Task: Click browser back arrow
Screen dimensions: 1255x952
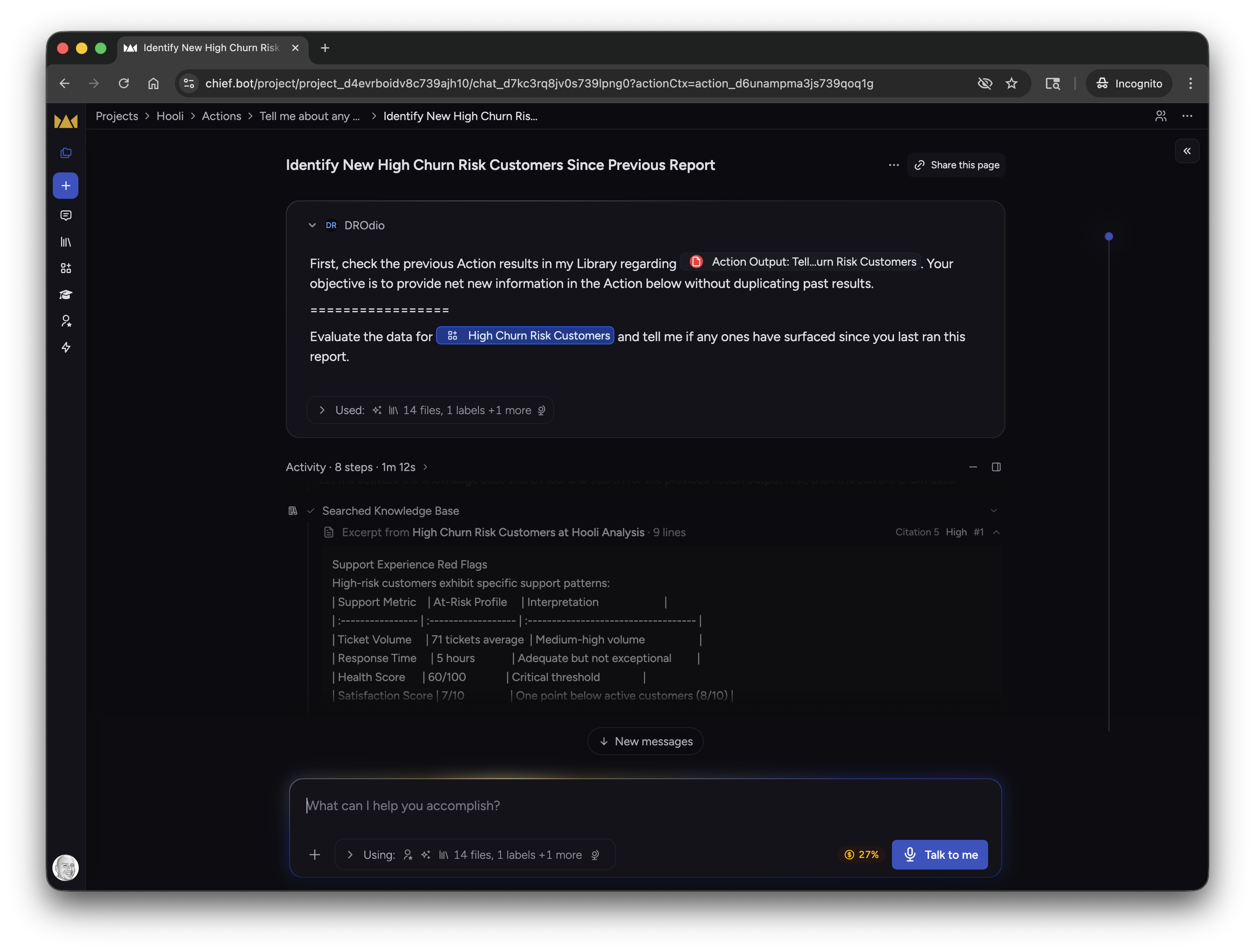Action: tap(65, 83)
